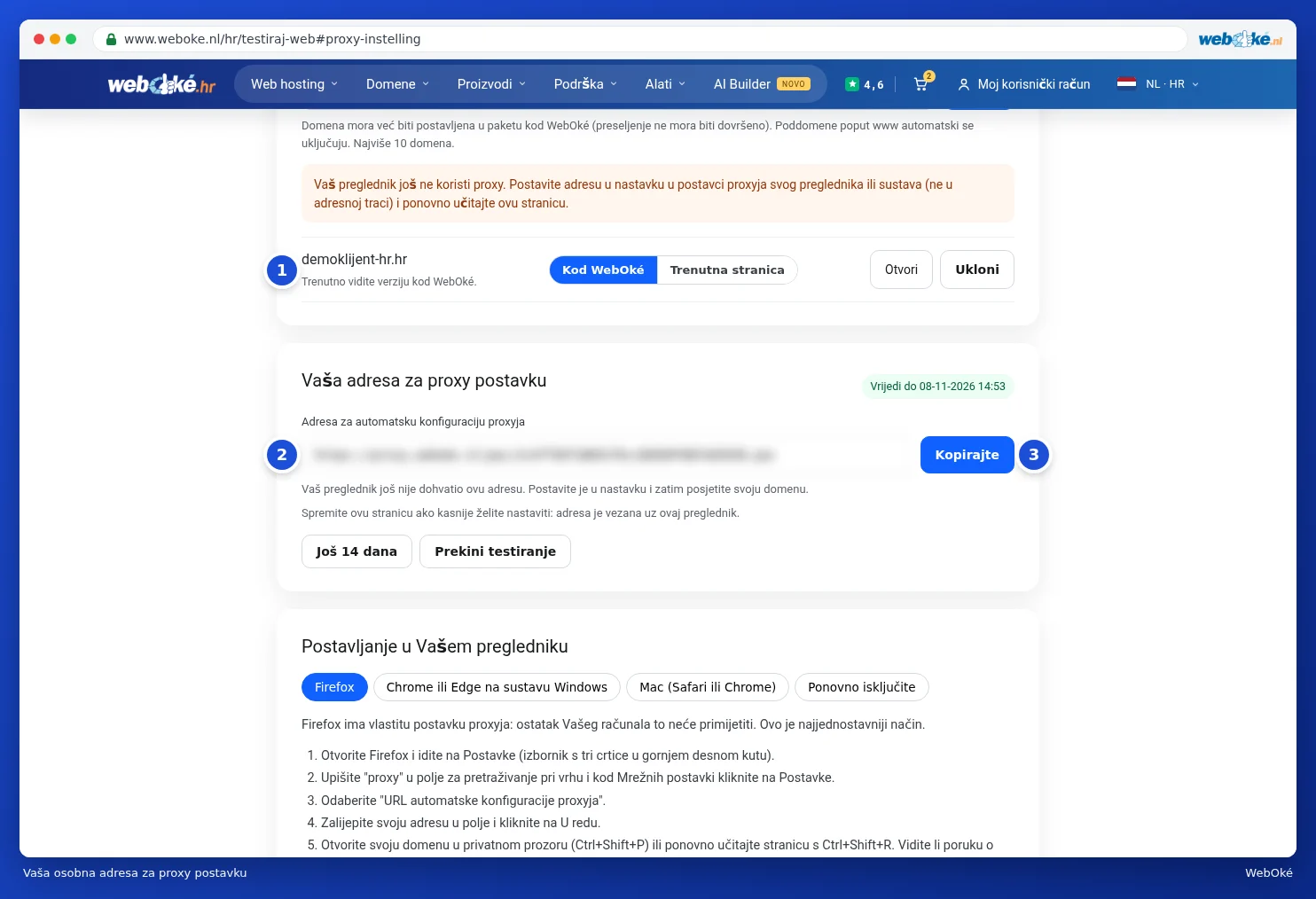The image size is (1316, 899).
Task: Open the Ponovno isključite tab
Action: (862, 687)
